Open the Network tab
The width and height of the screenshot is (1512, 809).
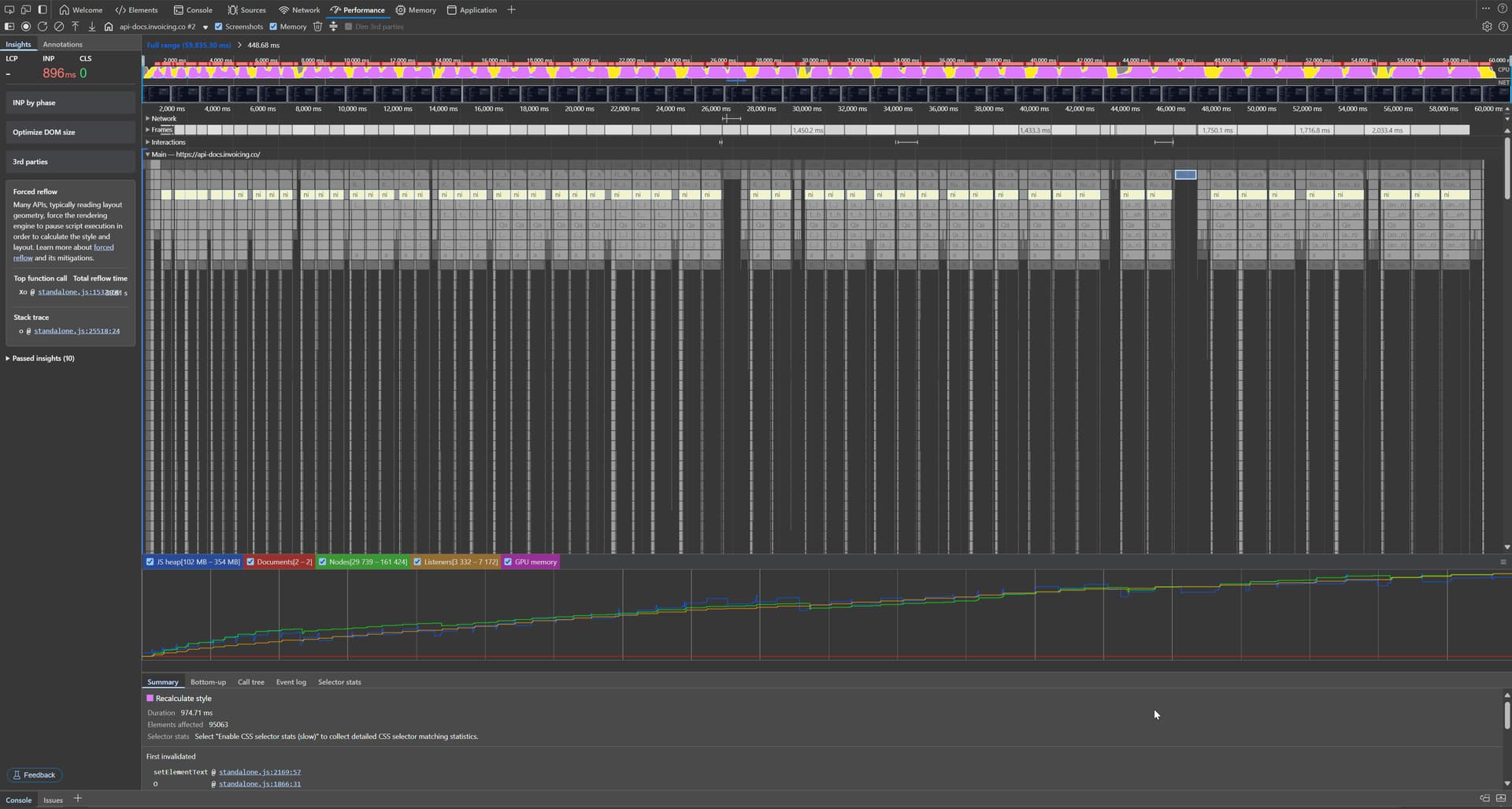point(299,9)
